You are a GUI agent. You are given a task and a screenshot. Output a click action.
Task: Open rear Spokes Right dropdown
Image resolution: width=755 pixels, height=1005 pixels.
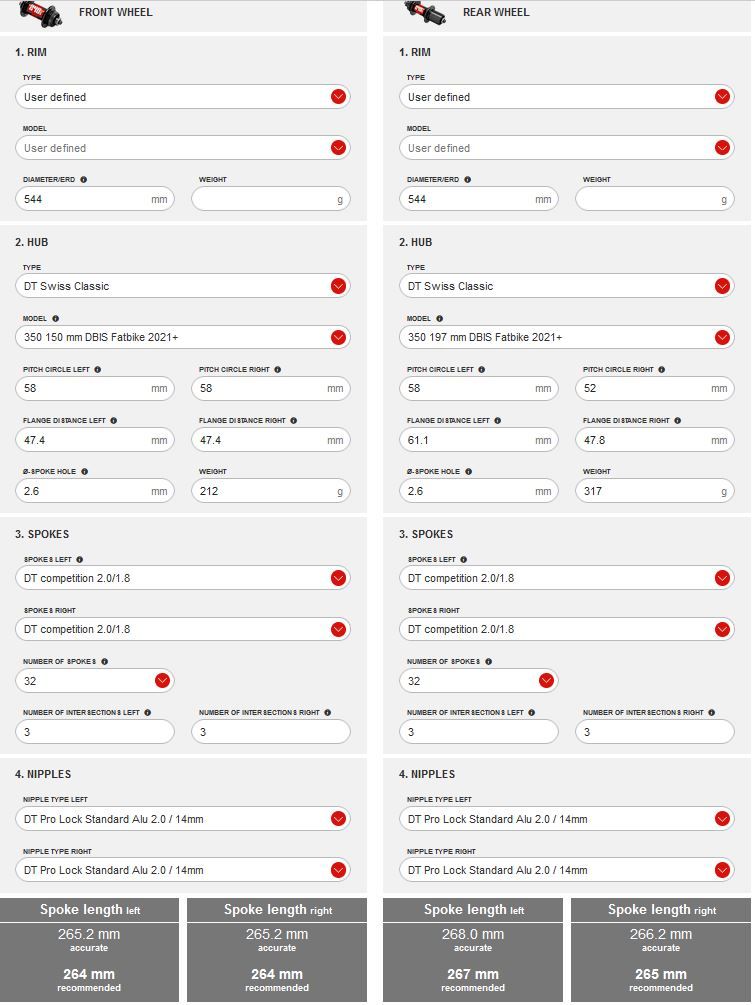point(722,629)
